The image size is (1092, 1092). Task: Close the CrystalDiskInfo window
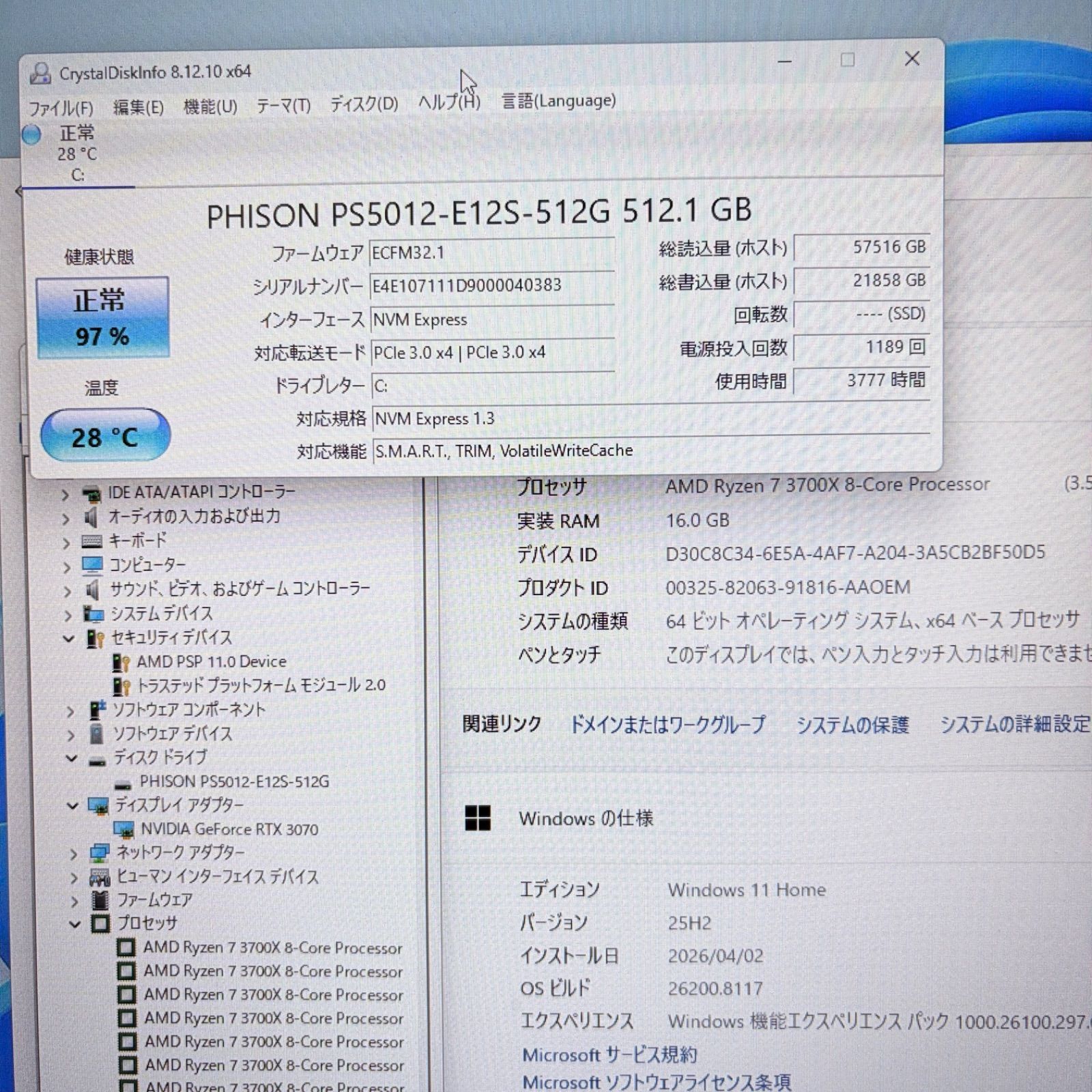point(913,59)
